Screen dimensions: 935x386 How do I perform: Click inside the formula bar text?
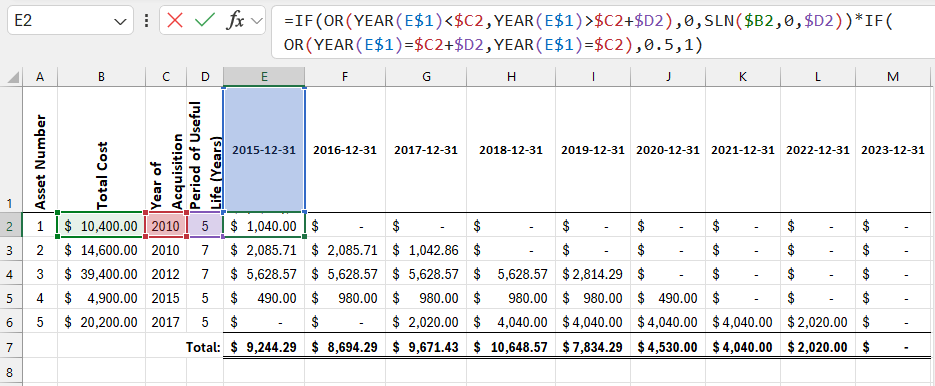click(x=603, y=32)
